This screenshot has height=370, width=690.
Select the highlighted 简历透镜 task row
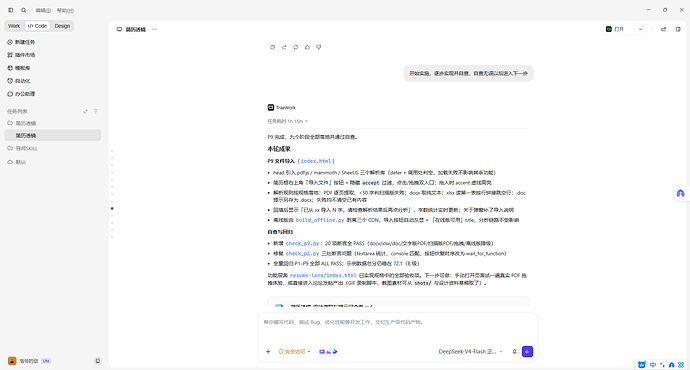[x=53, y=136]
